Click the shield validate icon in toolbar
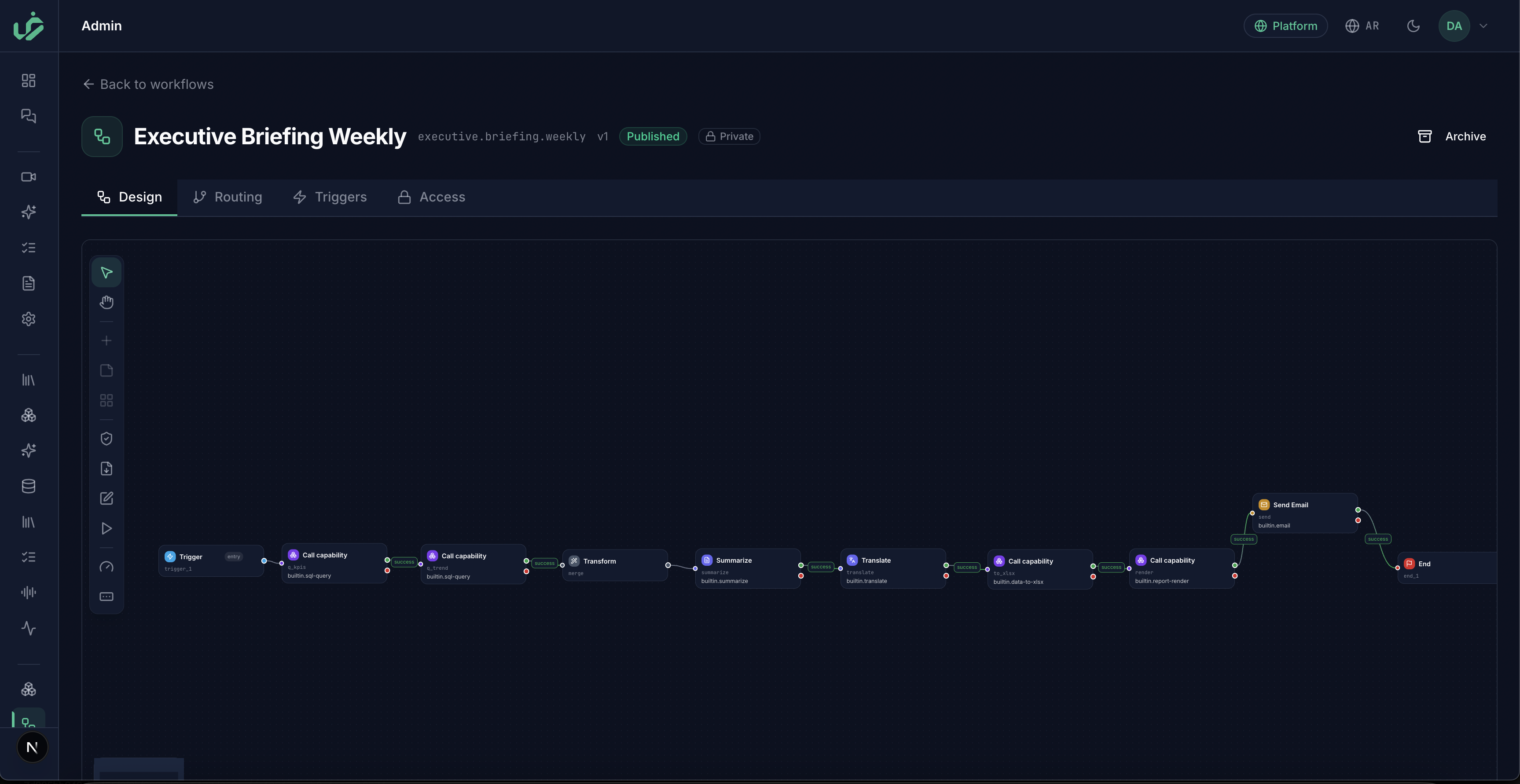This screenshot has height=784, width=1520. [x=106, y=439]
